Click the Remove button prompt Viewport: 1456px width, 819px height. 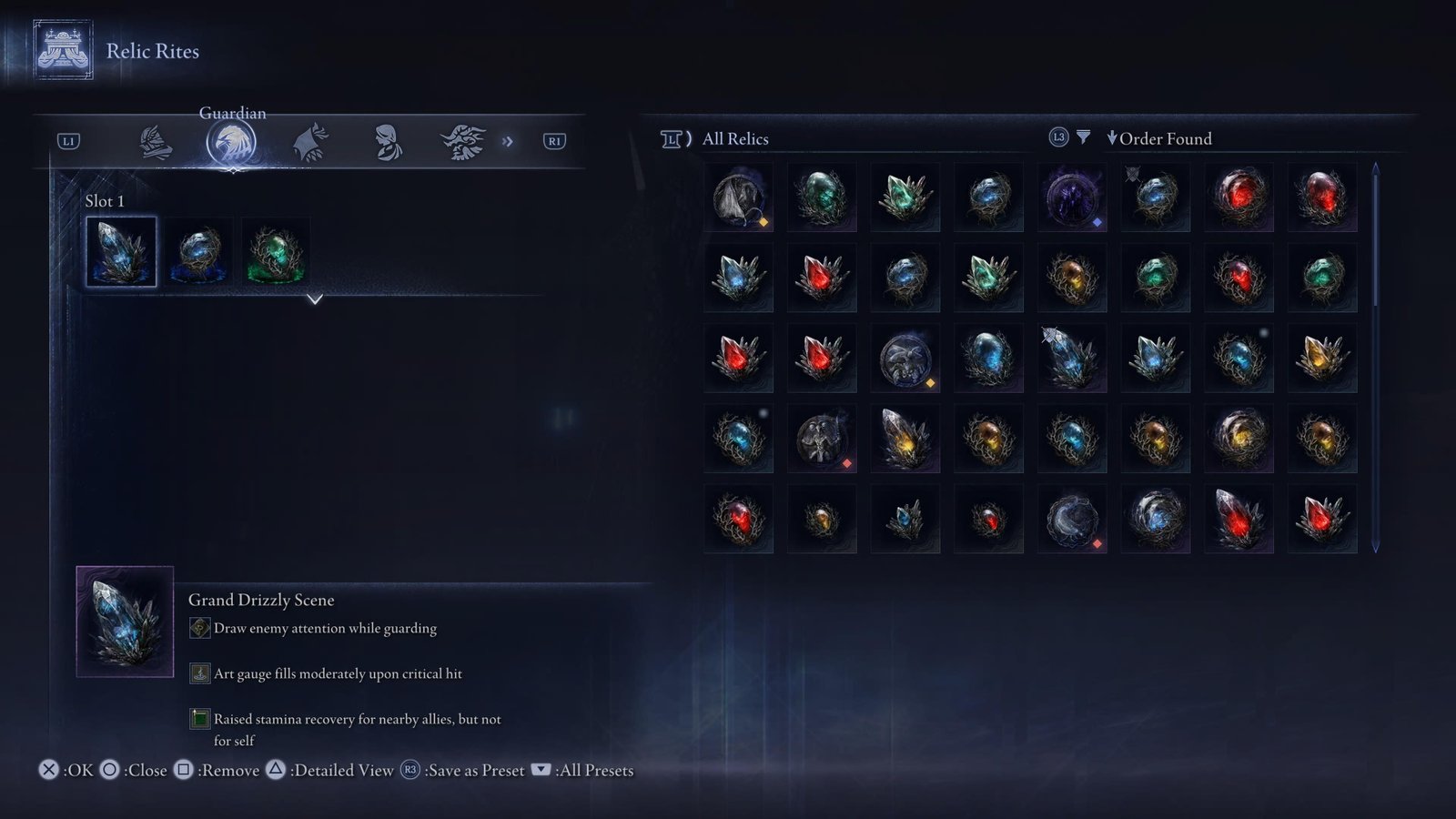tap(217, 770)
